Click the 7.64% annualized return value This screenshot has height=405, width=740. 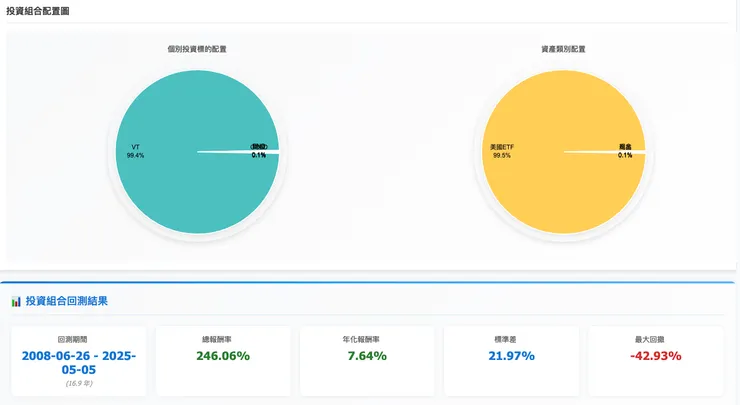(x=367, y=356)
